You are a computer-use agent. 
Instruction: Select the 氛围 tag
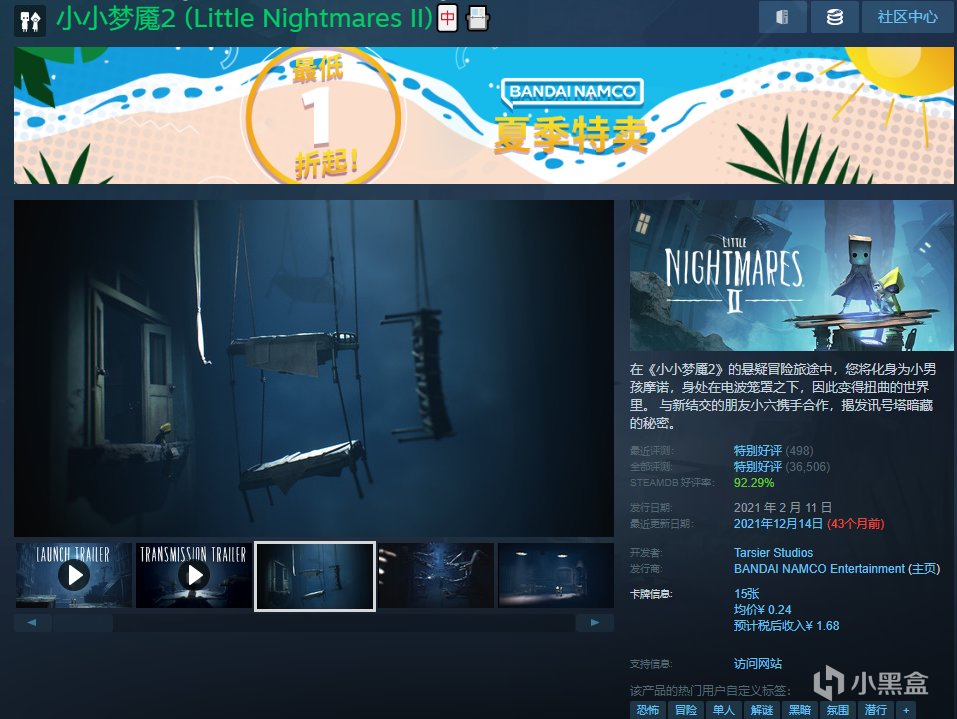(x=837, y=710)
